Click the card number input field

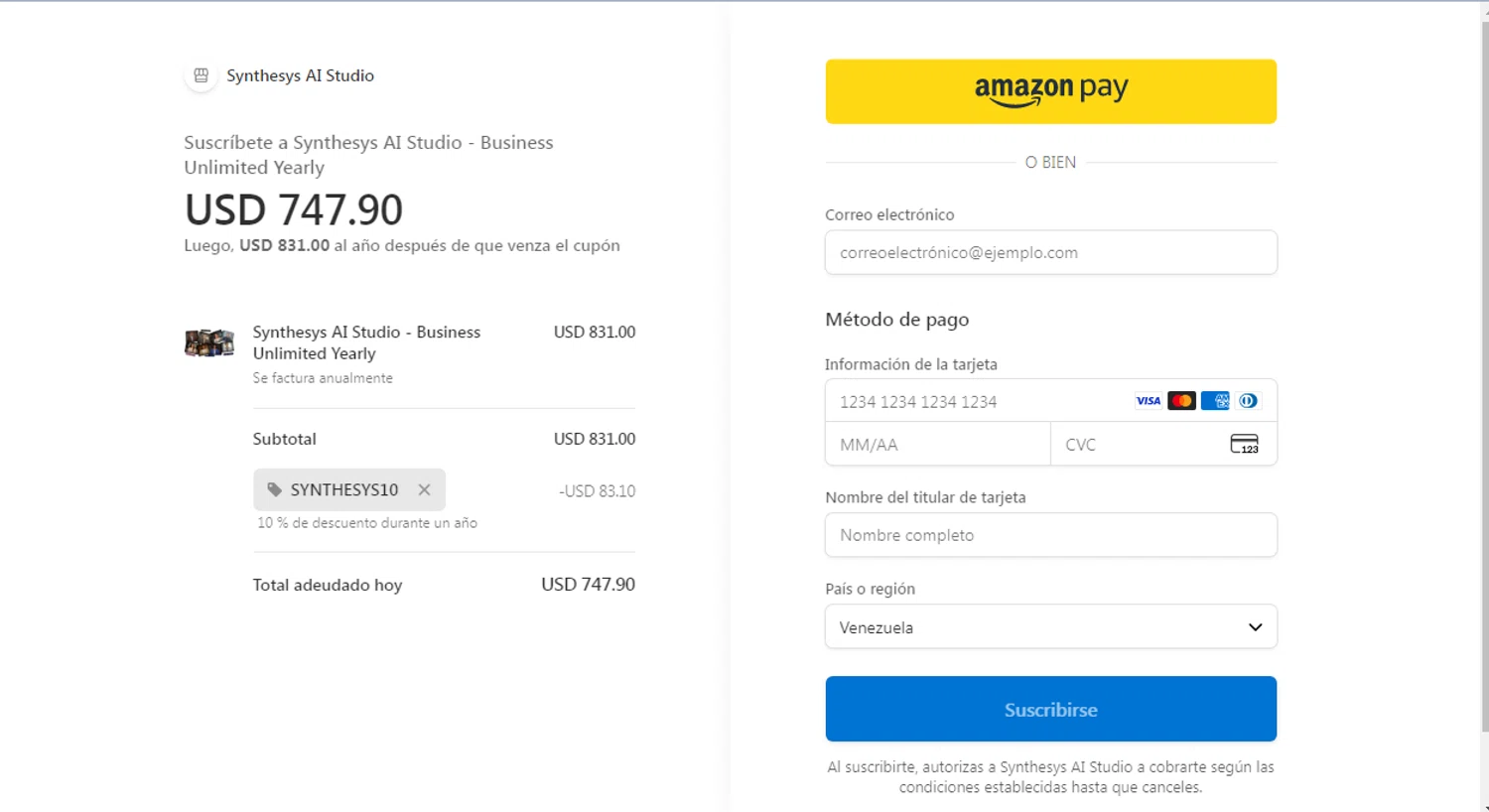[x=978, y=401]
